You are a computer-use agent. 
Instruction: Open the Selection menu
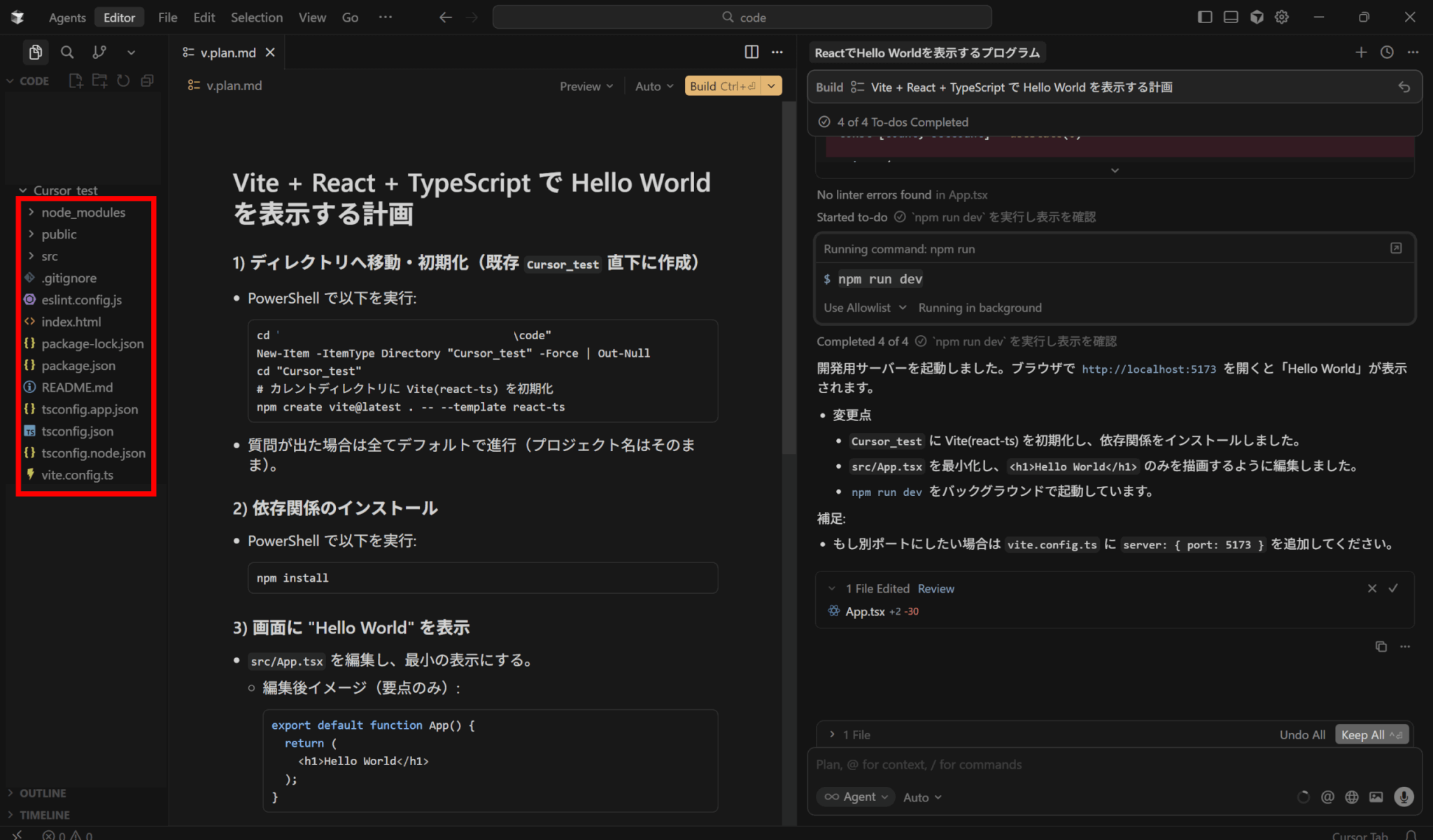tap(256, 17)
